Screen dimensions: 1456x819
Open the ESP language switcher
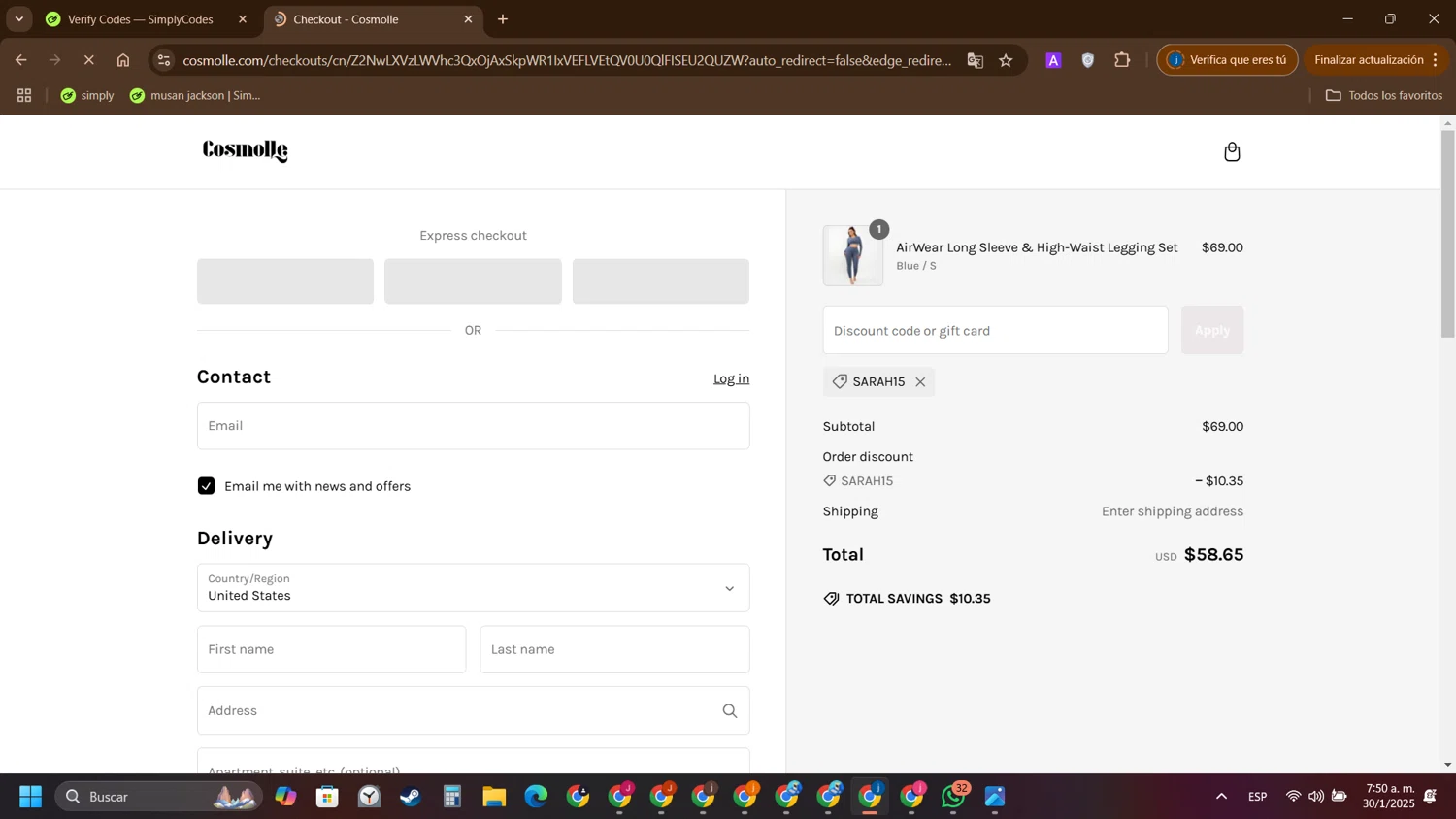1257,797
